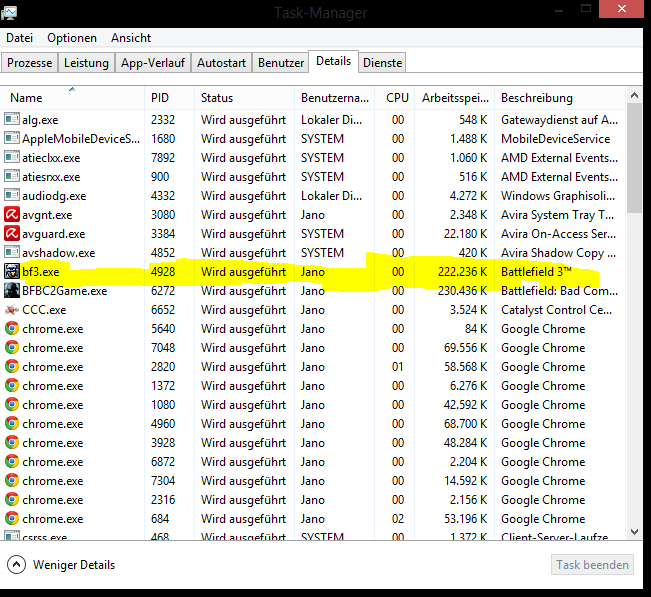651x597 pixels.
Task: Click the Chrome icon for PID 7304
Action: tap(12, 480)
